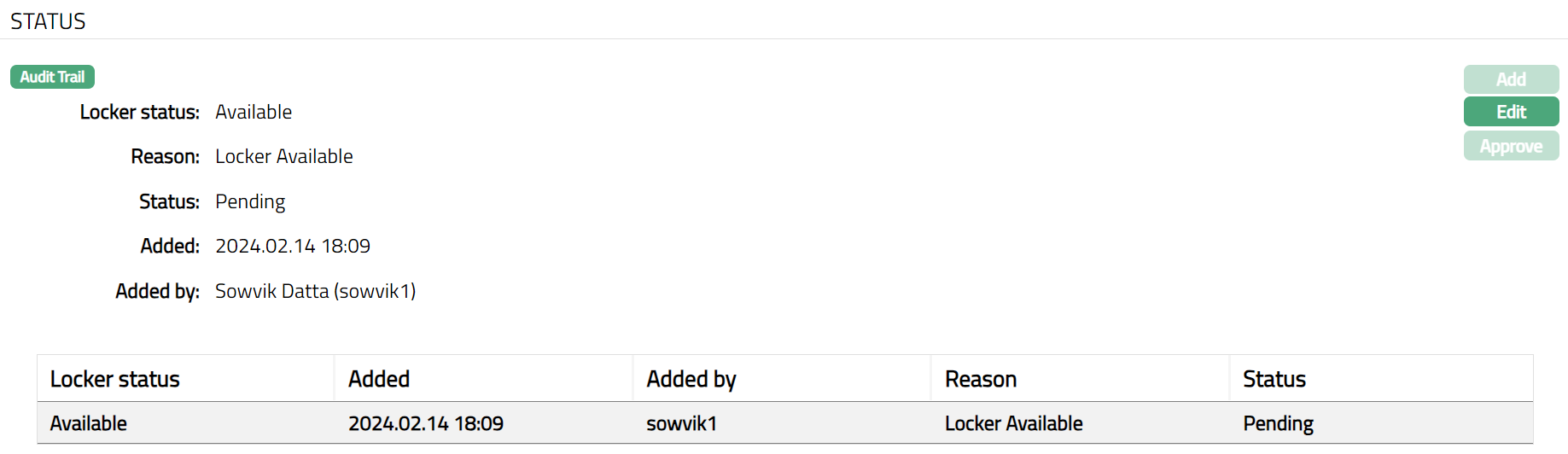Click Locker Available value beside Reason label
This screenshot has width=1568, height=454.
click(284, 156)
